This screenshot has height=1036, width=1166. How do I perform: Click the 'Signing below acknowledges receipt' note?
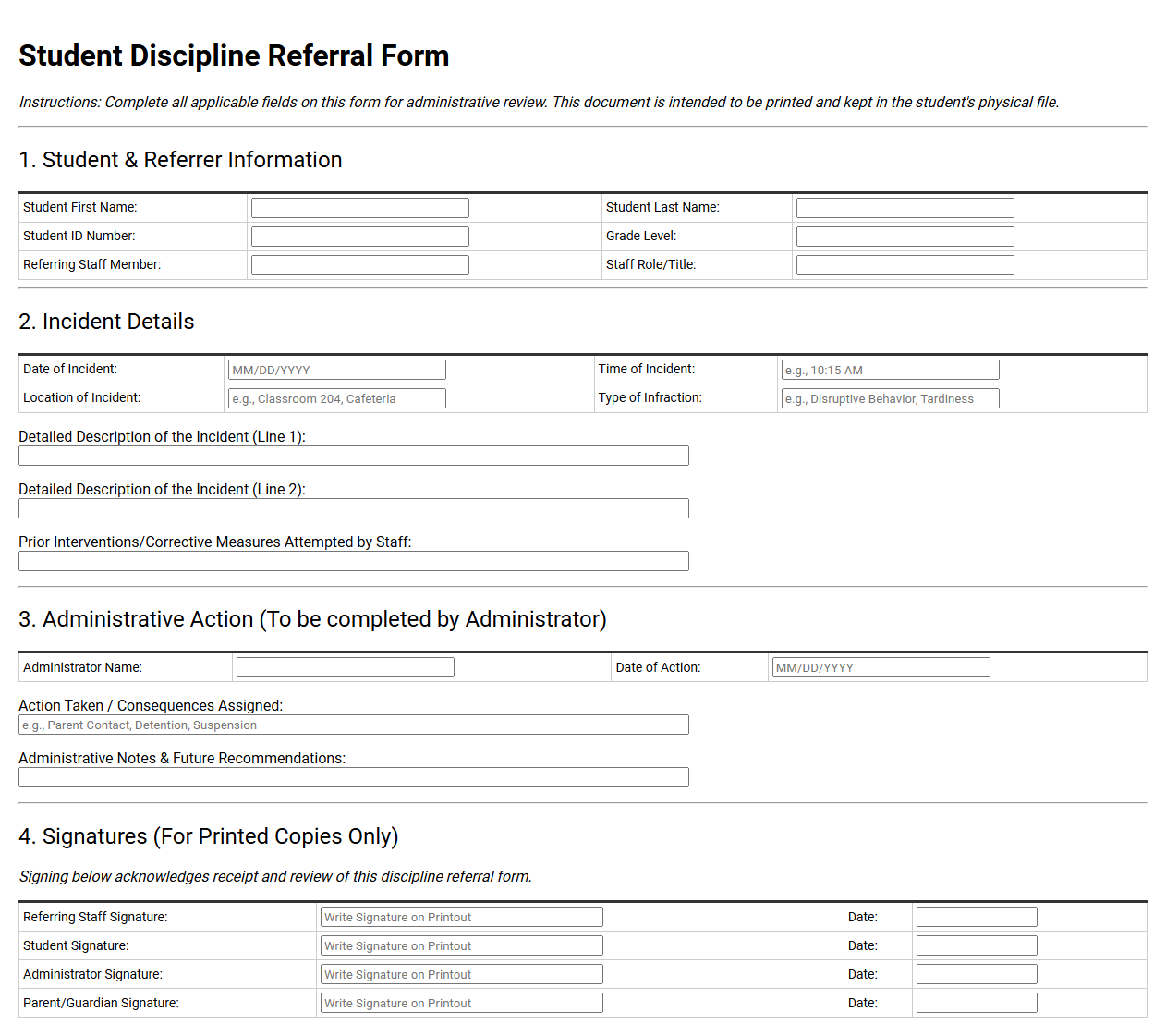point(275,876)
